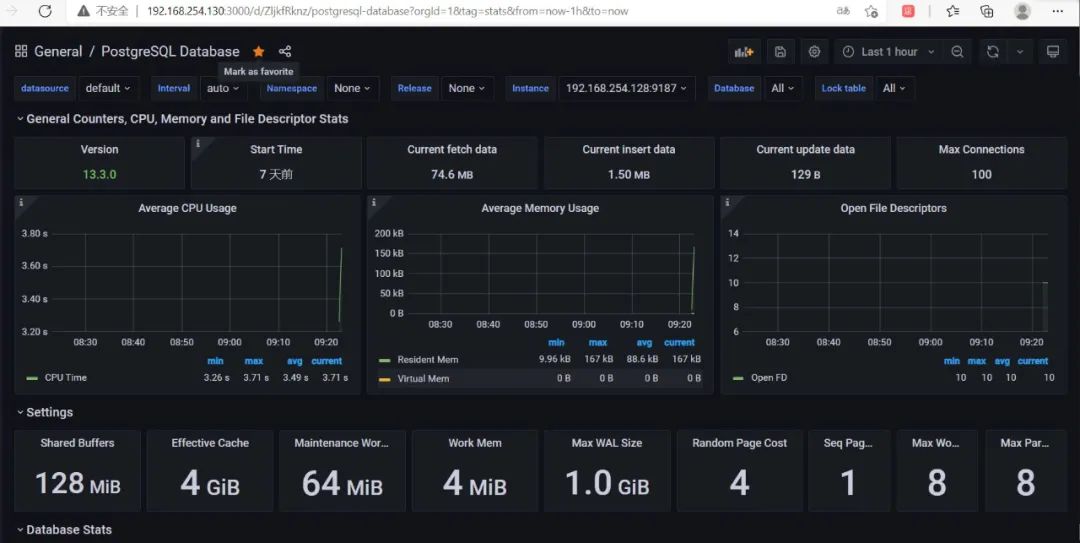Click the Average CPU Usage info icon
The image size is (1080, 543).
tap(21, 203)
